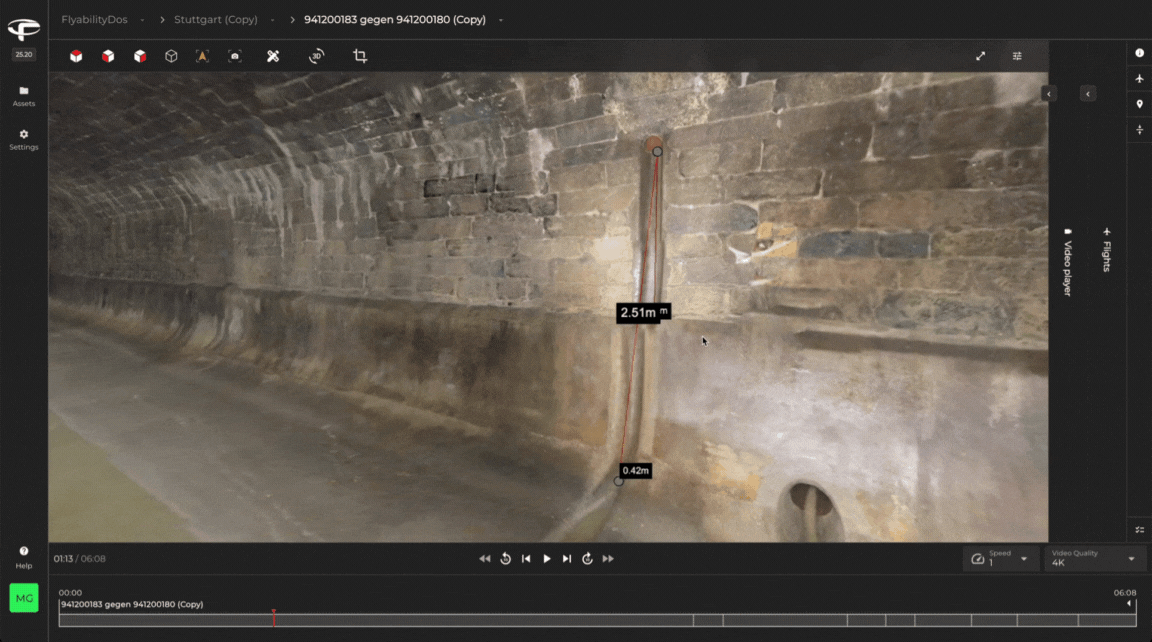Open Assets in the left sidebar
Screen dimensions: 1152x642
24,96
